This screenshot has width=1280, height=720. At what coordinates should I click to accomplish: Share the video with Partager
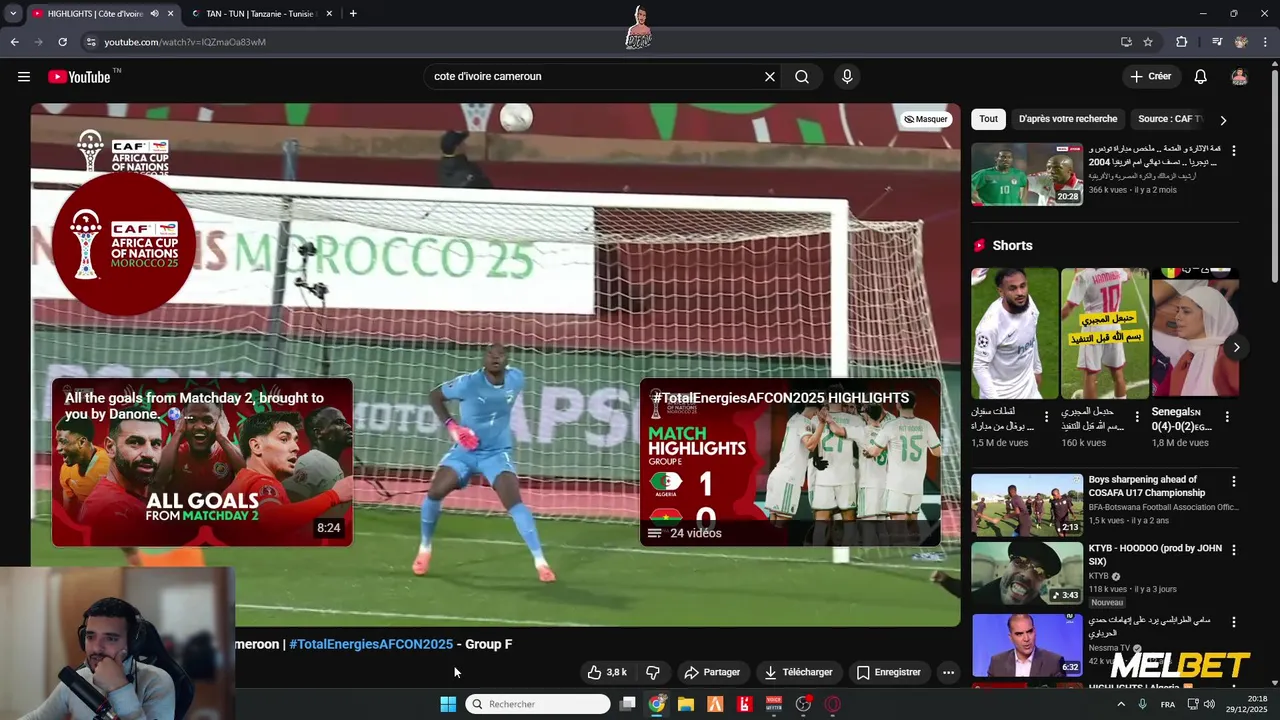coord(712,672)
